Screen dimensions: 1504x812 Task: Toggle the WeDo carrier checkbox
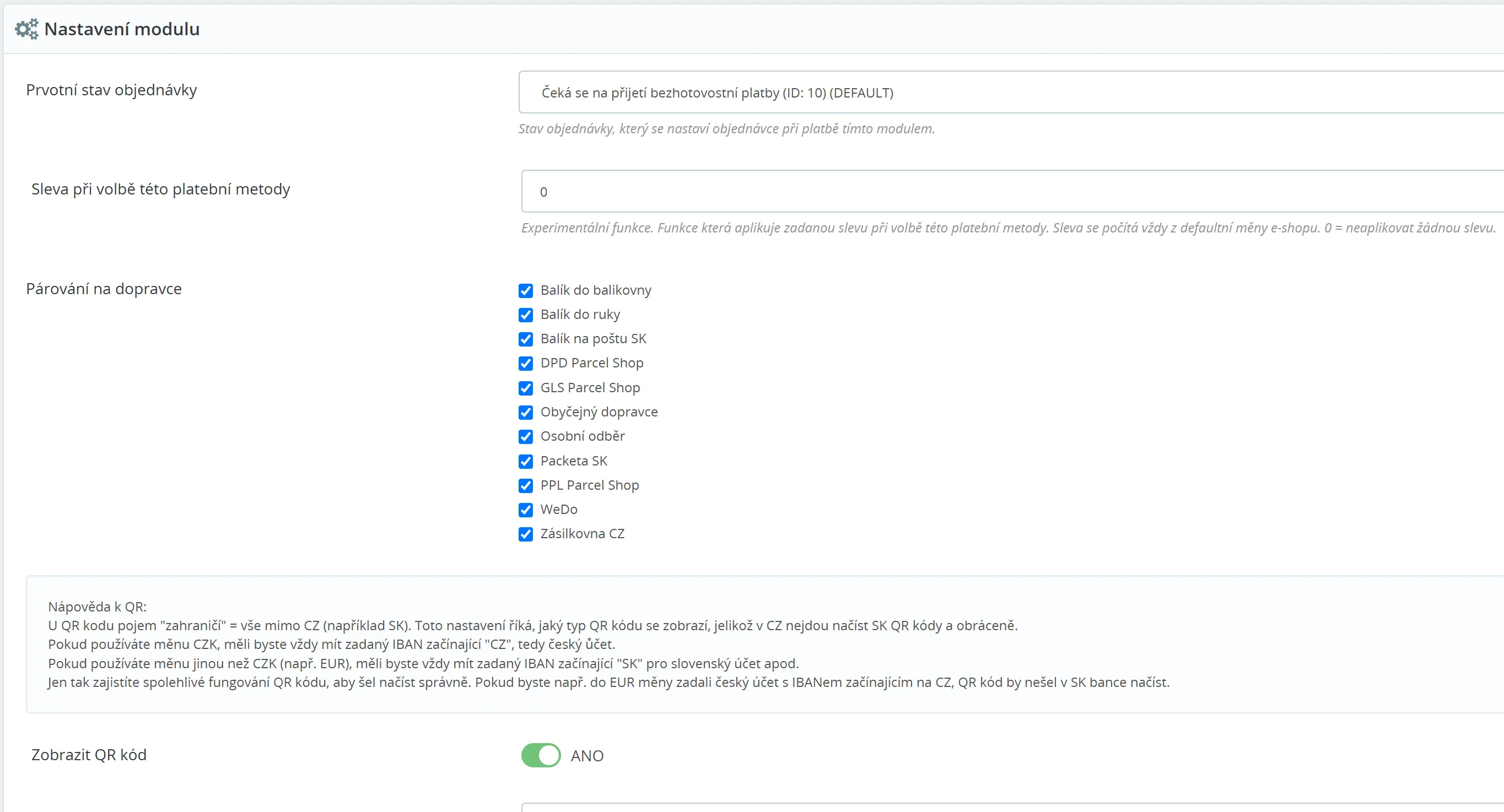pyautogui.click(x=525, y=510)
